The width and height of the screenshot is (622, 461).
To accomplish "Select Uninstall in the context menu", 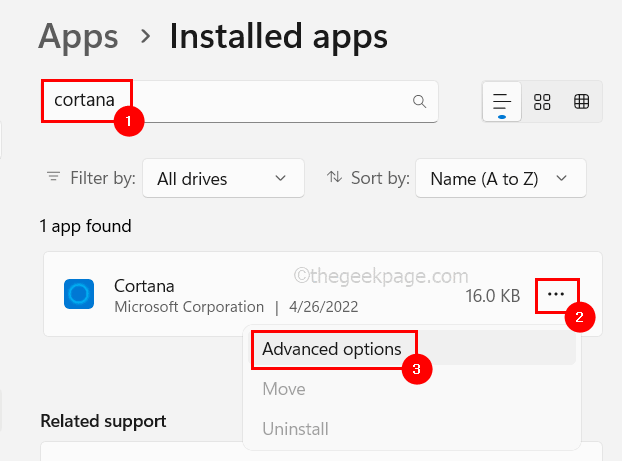I will (x=296, y=429).
